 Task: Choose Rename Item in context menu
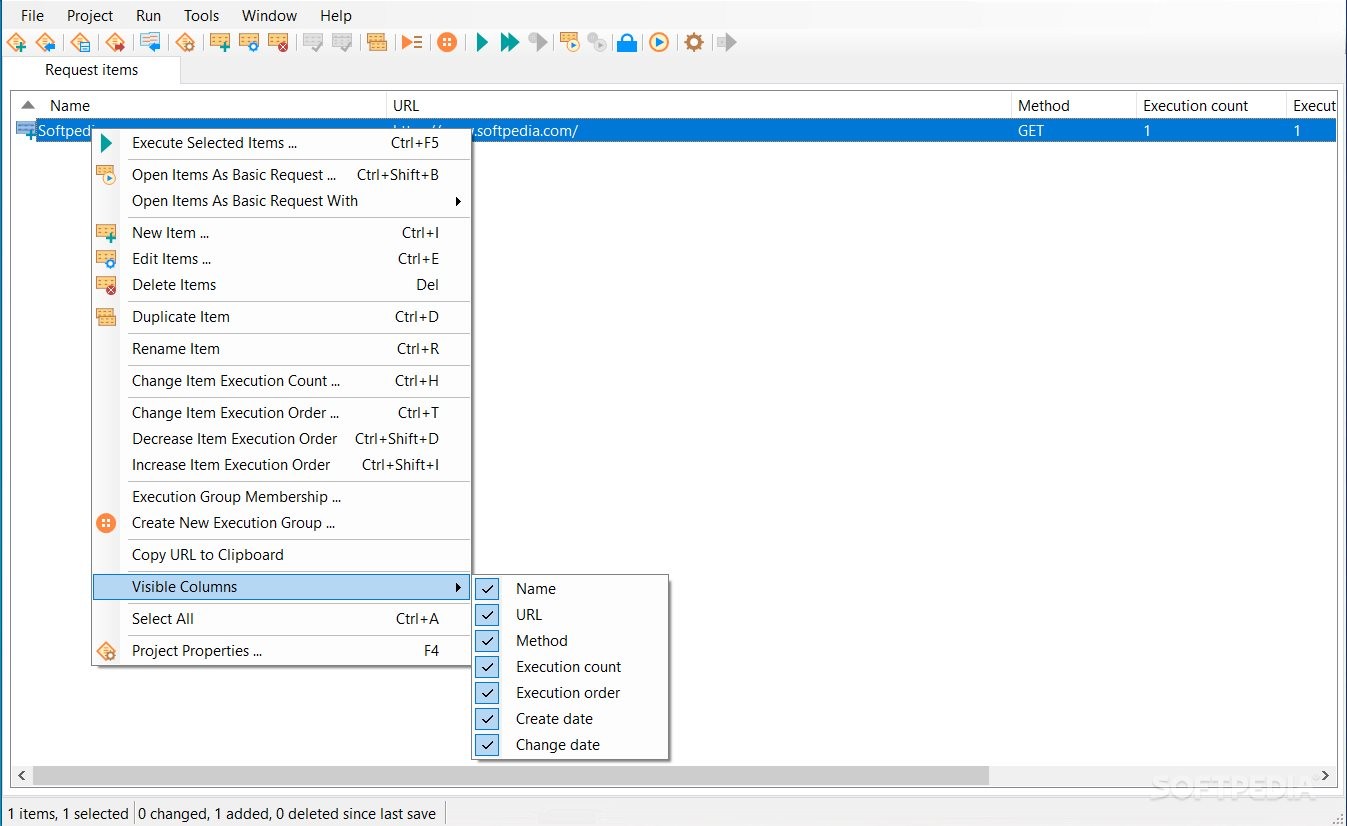tap(281, 349)
